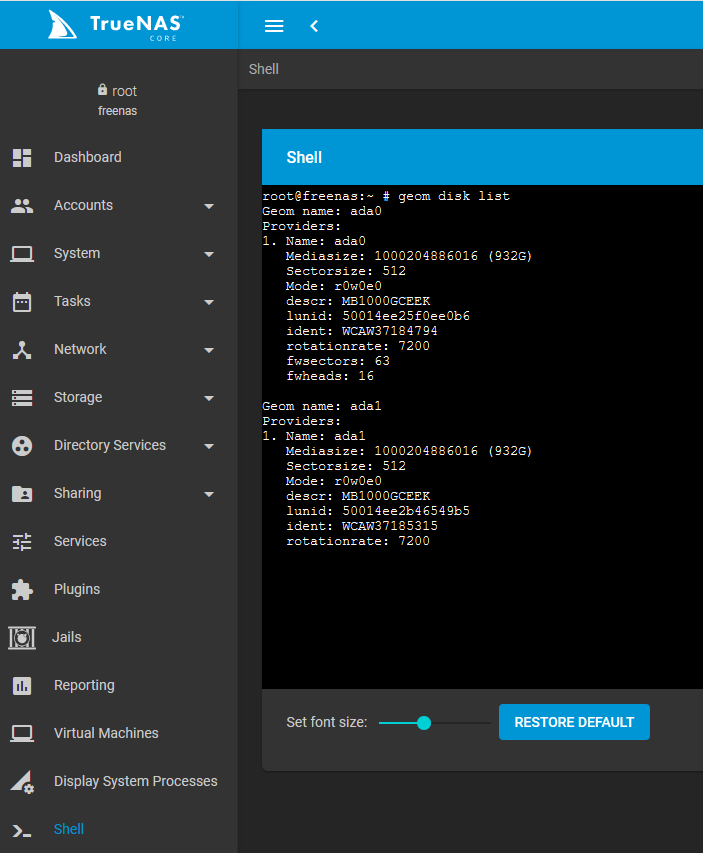Image resolution: width=703 pixels, height=853 pixels.
Task: Expand the Accounts menu arrow
Action: 209,206
